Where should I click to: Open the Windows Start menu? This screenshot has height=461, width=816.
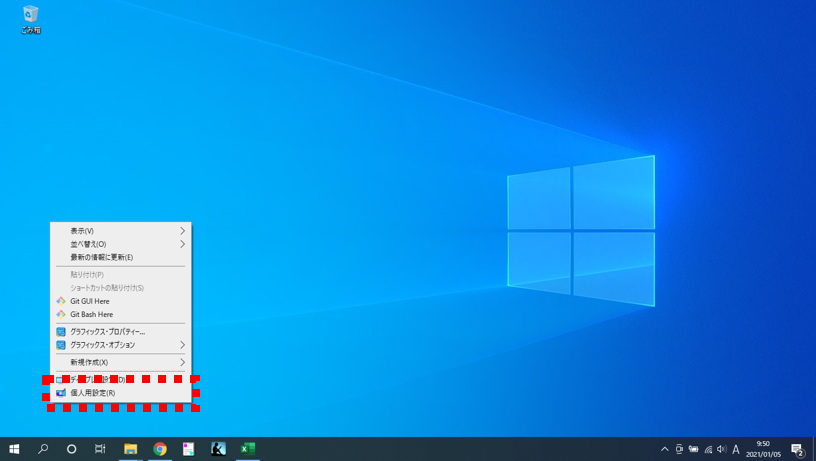tap(14, 449)
